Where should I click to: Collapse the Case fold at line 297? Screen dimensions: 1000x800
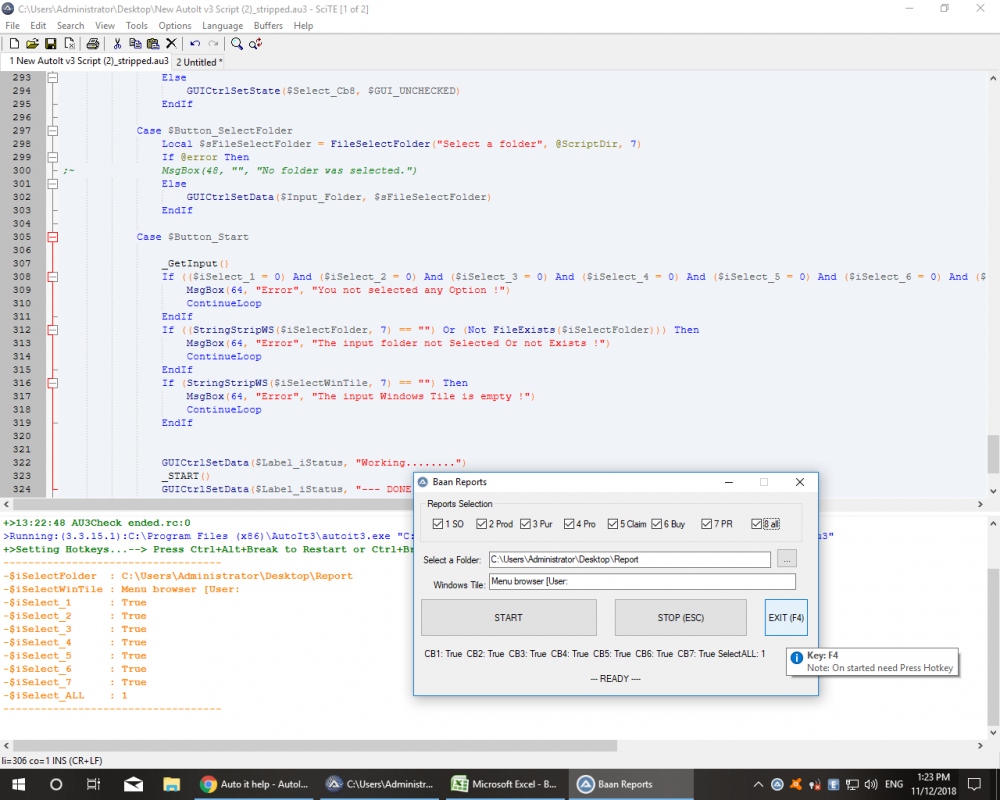tap(53, 130)
